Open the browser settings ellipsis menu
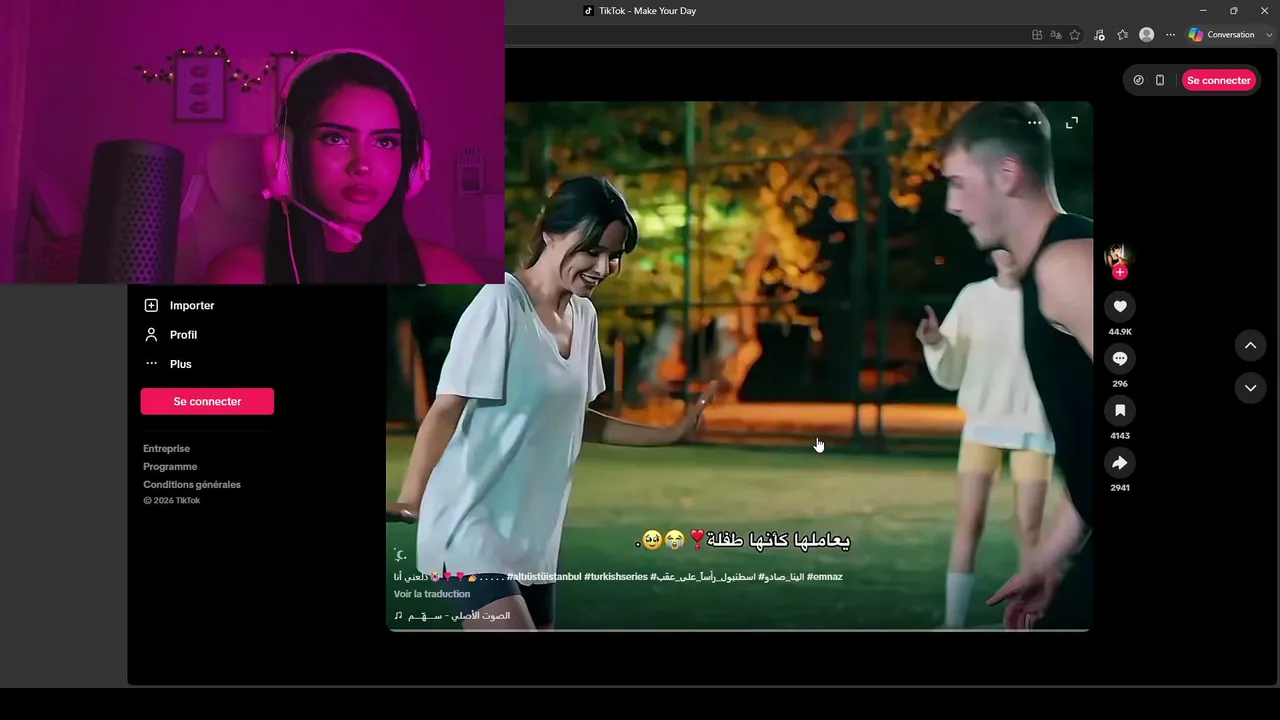 (1171, 35)
